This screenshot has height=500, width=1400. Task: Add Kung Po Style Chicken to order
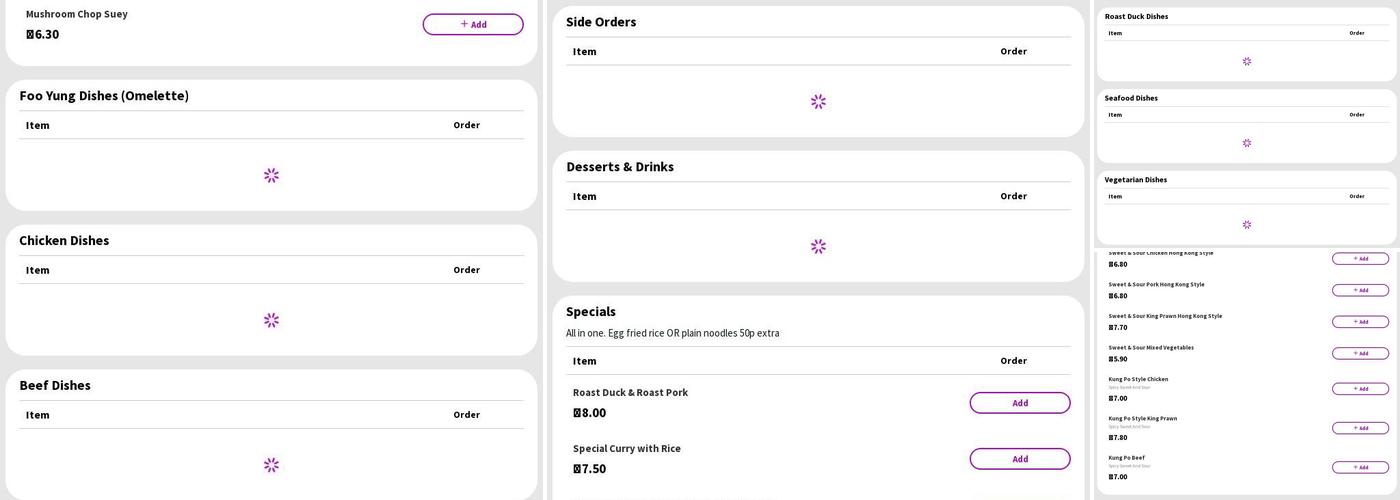pyautogui.click(x=1360, y=389)
